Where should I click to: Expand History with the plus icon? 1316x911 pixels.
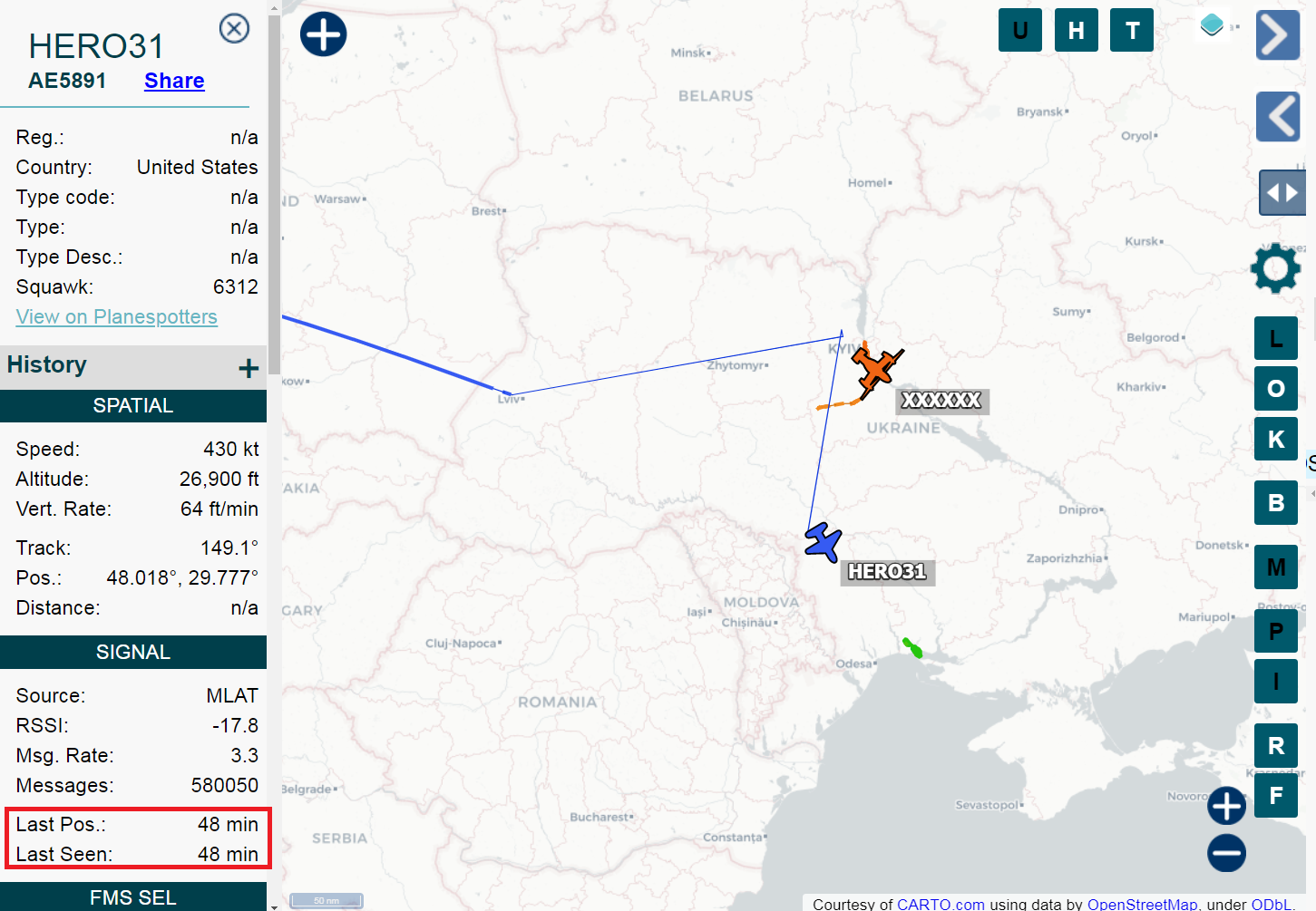point(249,368)
